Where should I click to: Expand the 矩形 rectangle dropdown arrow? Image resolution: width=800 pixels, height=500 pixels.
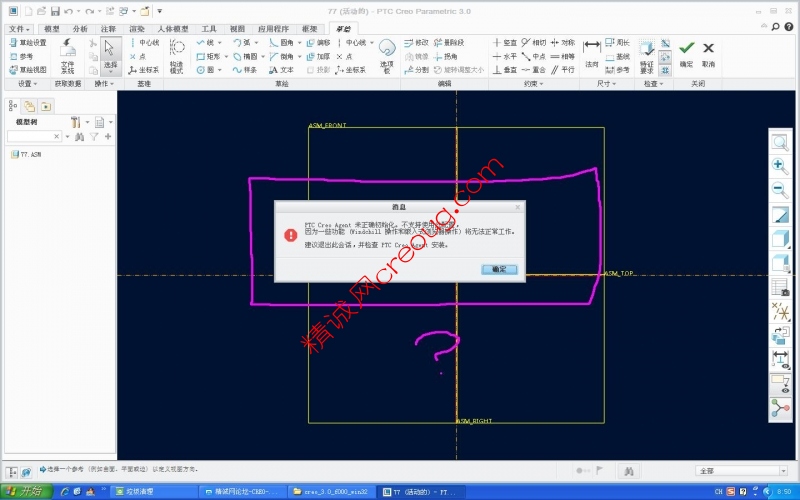(x=226, y=56)
